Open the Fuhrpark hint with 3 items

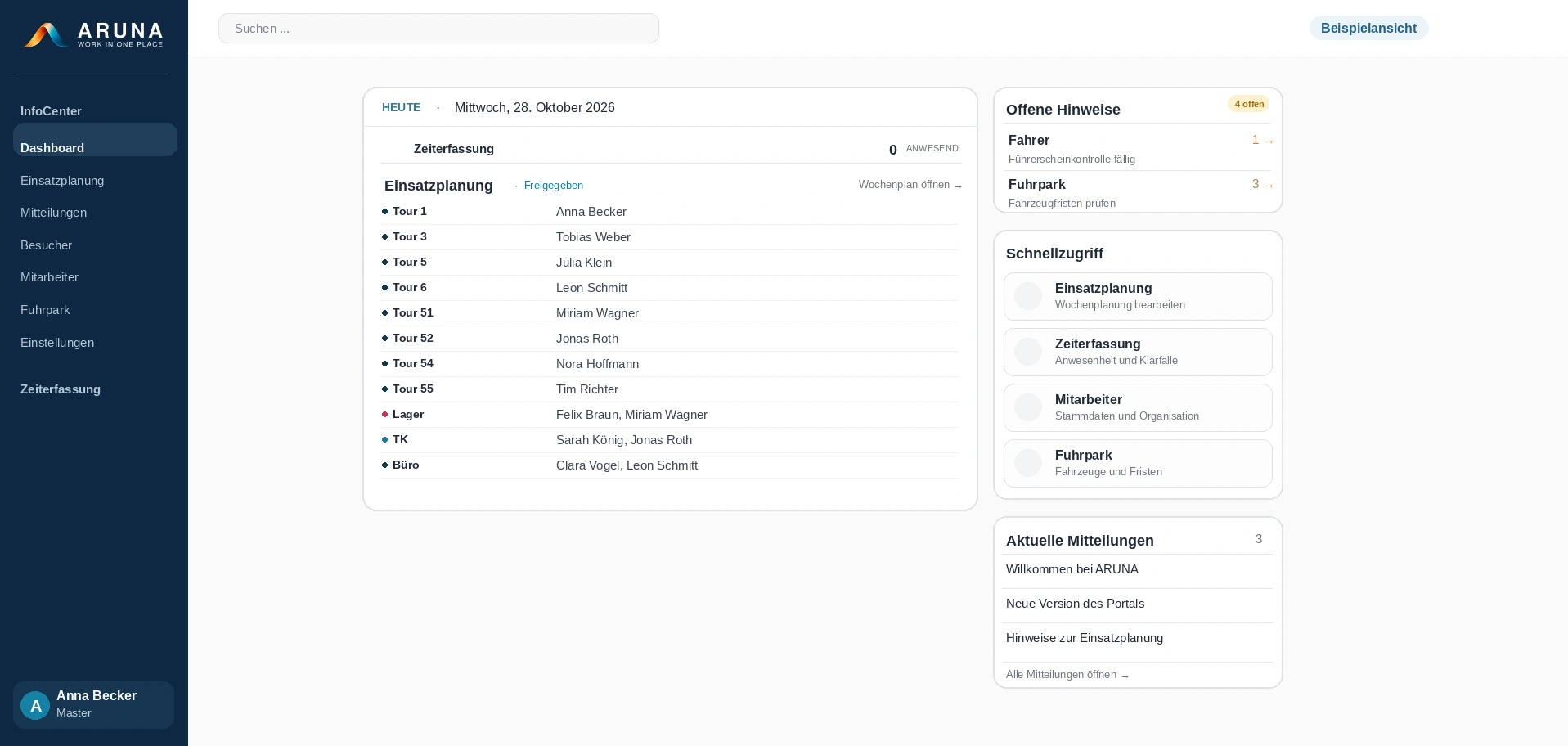tap(1138, 192)
